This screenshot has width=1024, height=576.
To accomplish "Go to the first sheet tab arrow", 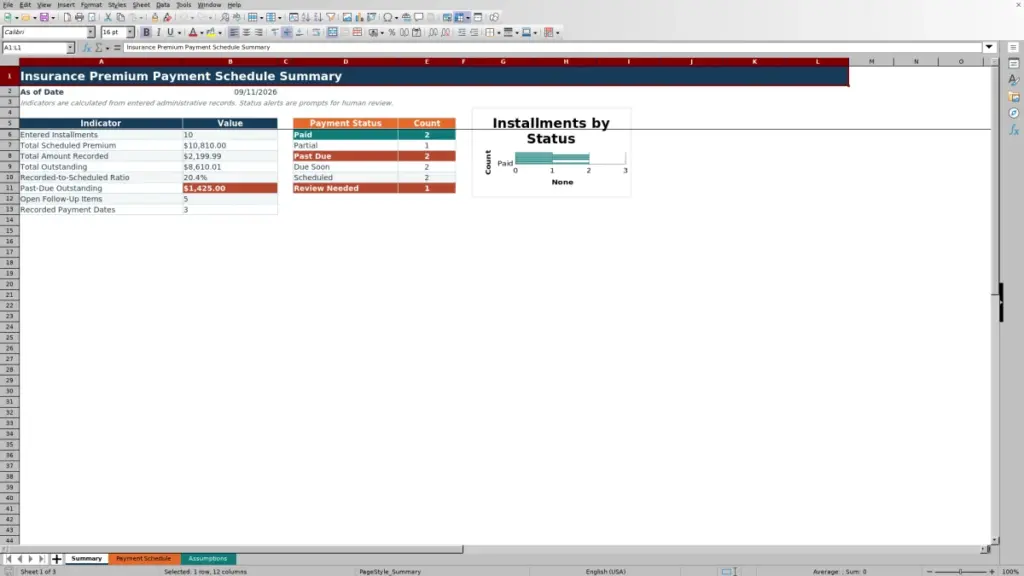I will (x=8, y=558).
